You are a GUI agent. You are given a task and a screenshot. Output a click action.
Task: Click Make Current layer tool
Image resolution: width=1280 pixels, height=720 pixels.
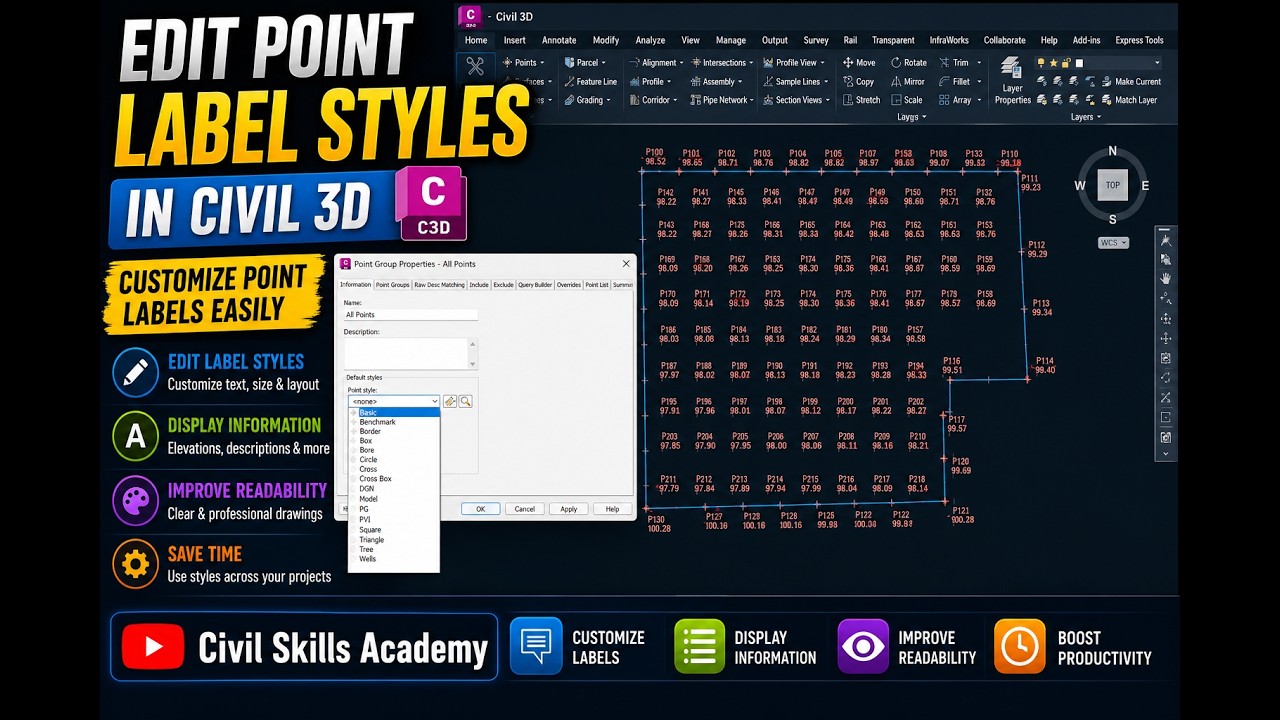(x=1130, y=82)
